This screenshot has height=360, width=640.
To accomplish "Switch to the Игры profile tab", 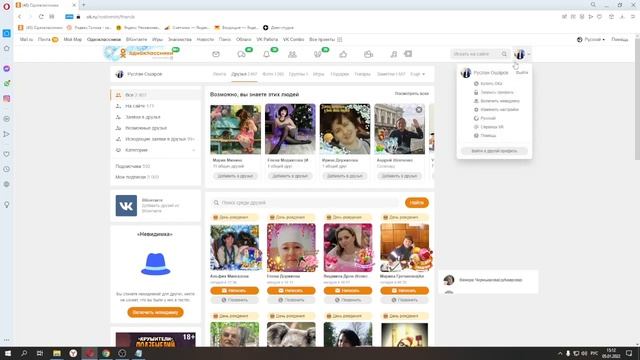I will click(x=318, y=74).
